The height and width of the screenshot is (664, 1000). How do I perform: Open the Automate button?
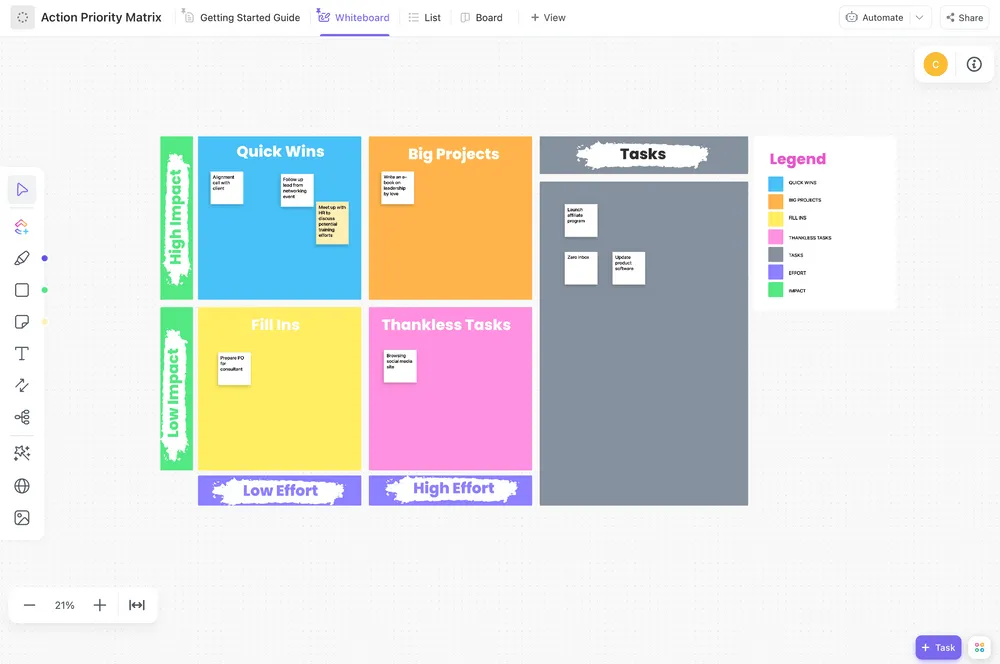pos(874,18)
